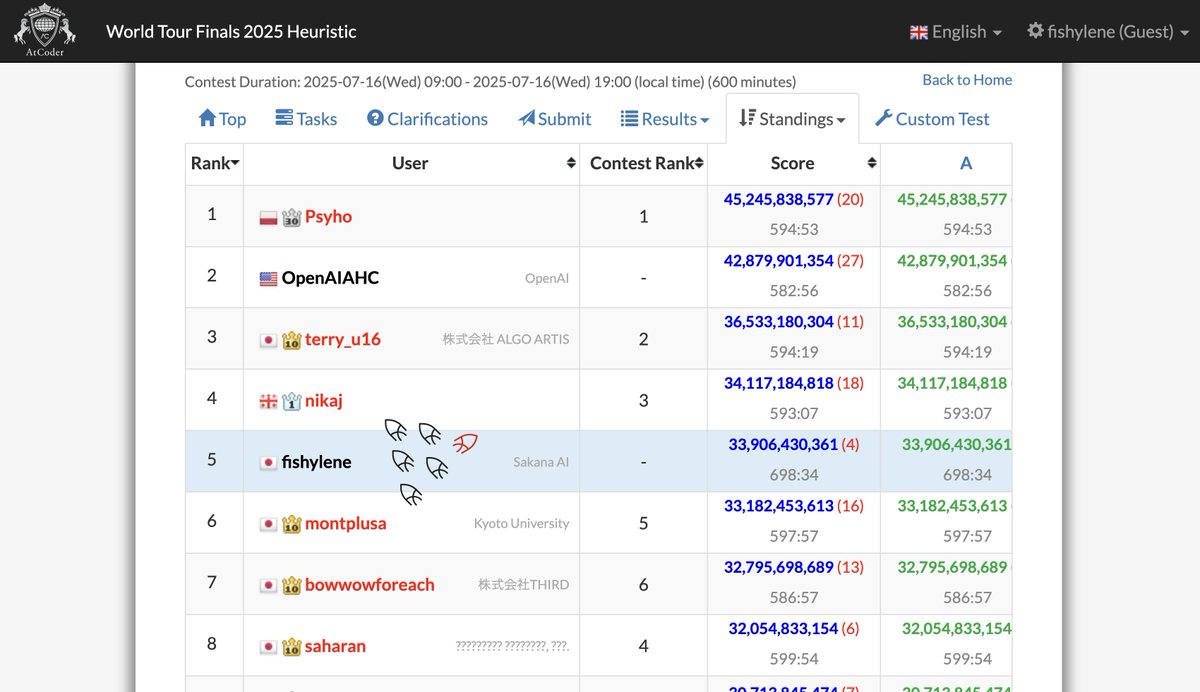Viewport: 1200px width, 692px height.
Task: Click the OpenAI affiliation text
Action: tap(547, 278)
